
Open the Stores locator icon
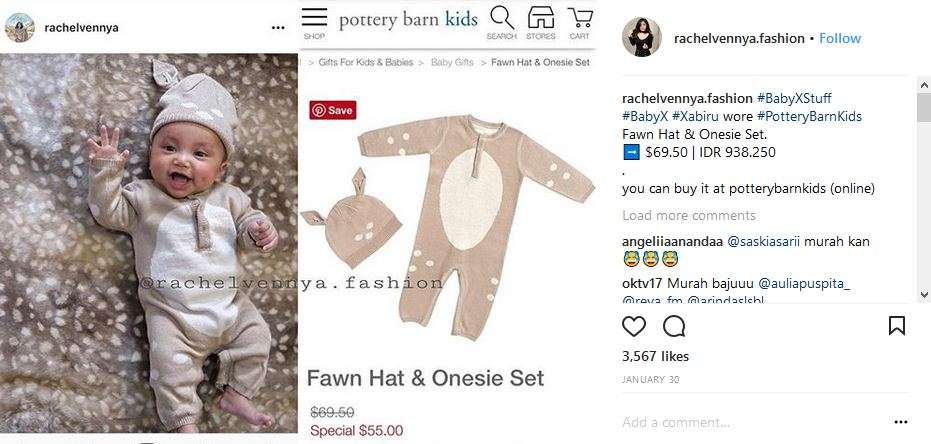click(541, 22)
